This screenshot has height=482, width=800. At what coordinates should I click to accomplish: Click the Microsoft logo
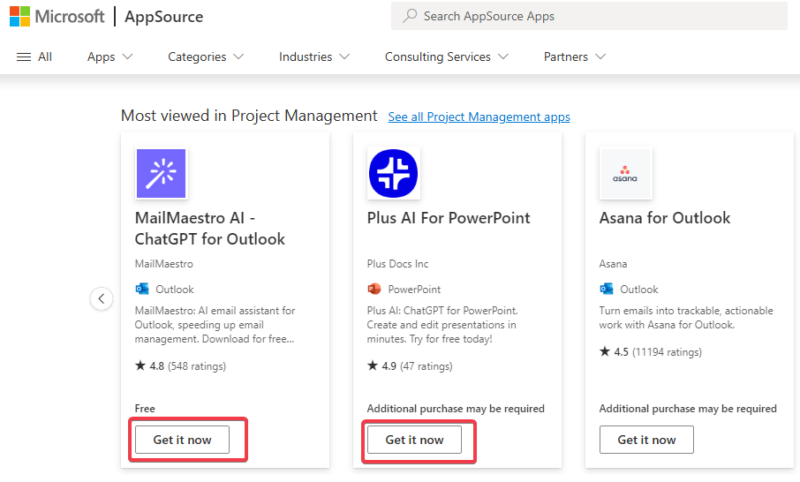(x=57, y=16)
